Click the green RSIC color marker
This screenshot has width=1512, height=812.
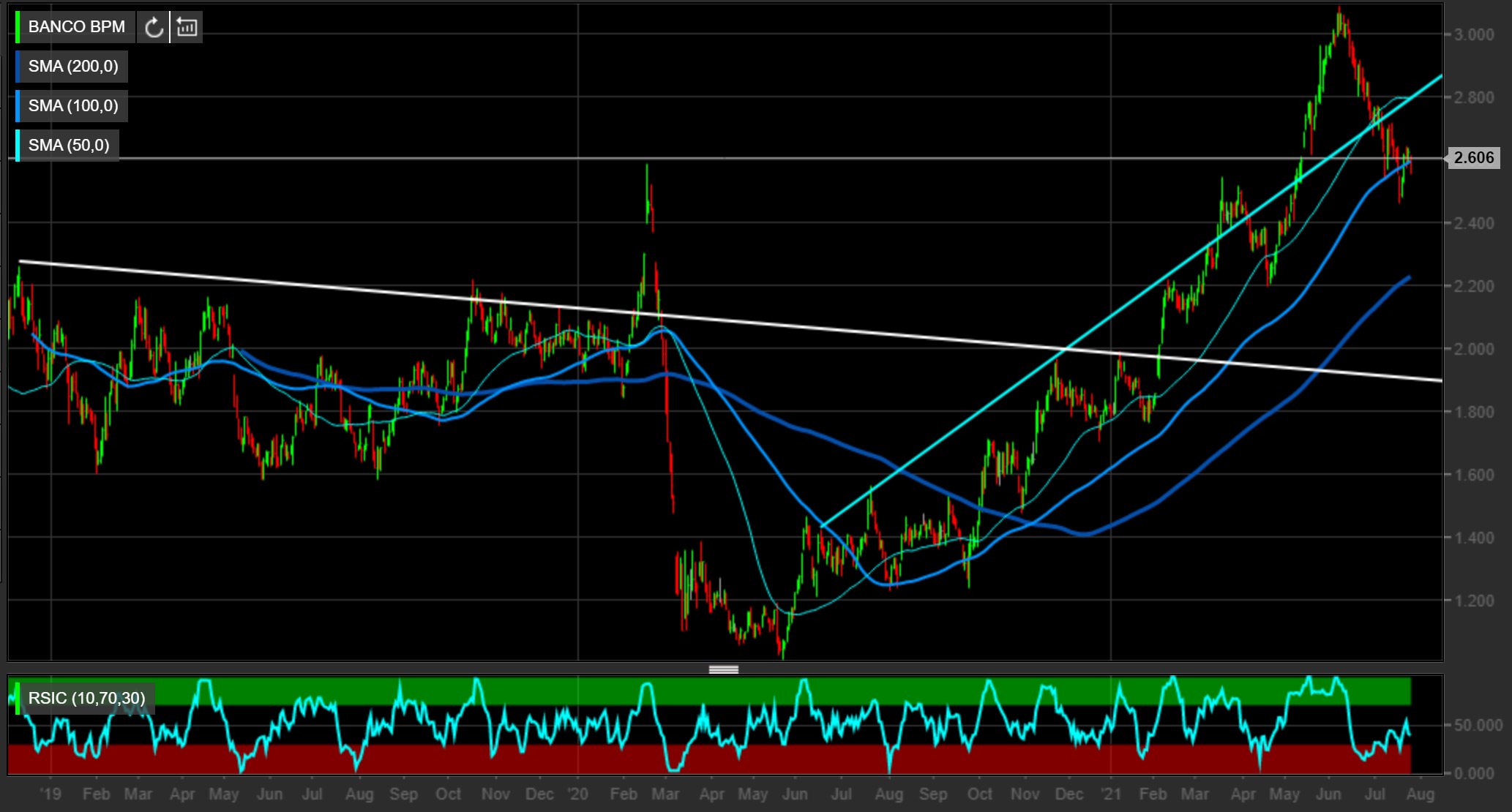point(18,698)
